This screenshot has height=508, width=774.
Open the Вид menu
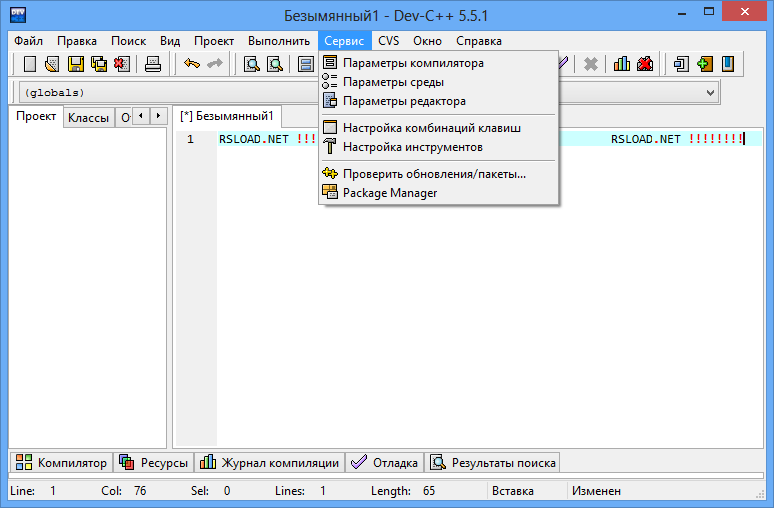pyautogui.click(x=170, y=41)
